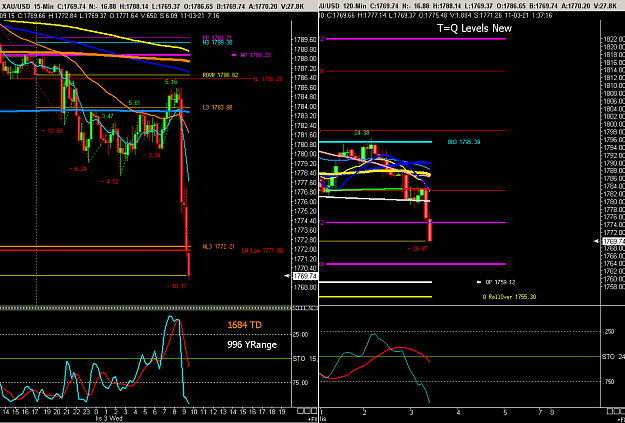Click the 120-Min chart title bar text

click(468, 6)
